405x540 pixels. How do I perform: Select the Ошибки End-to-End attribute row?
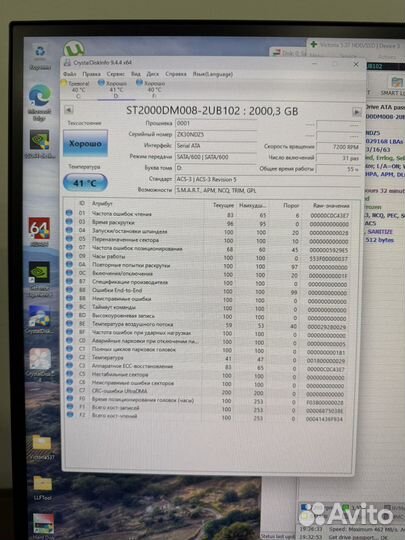click(208, 291)
